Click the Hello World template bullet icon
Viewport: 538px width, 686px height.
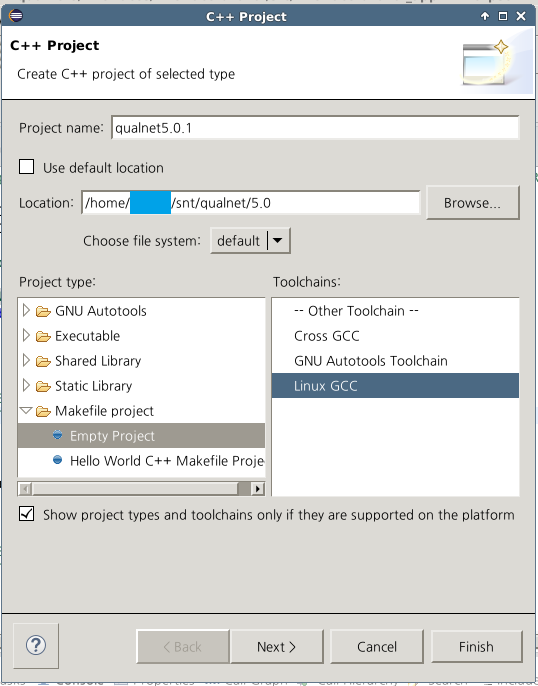pos(57,460)
